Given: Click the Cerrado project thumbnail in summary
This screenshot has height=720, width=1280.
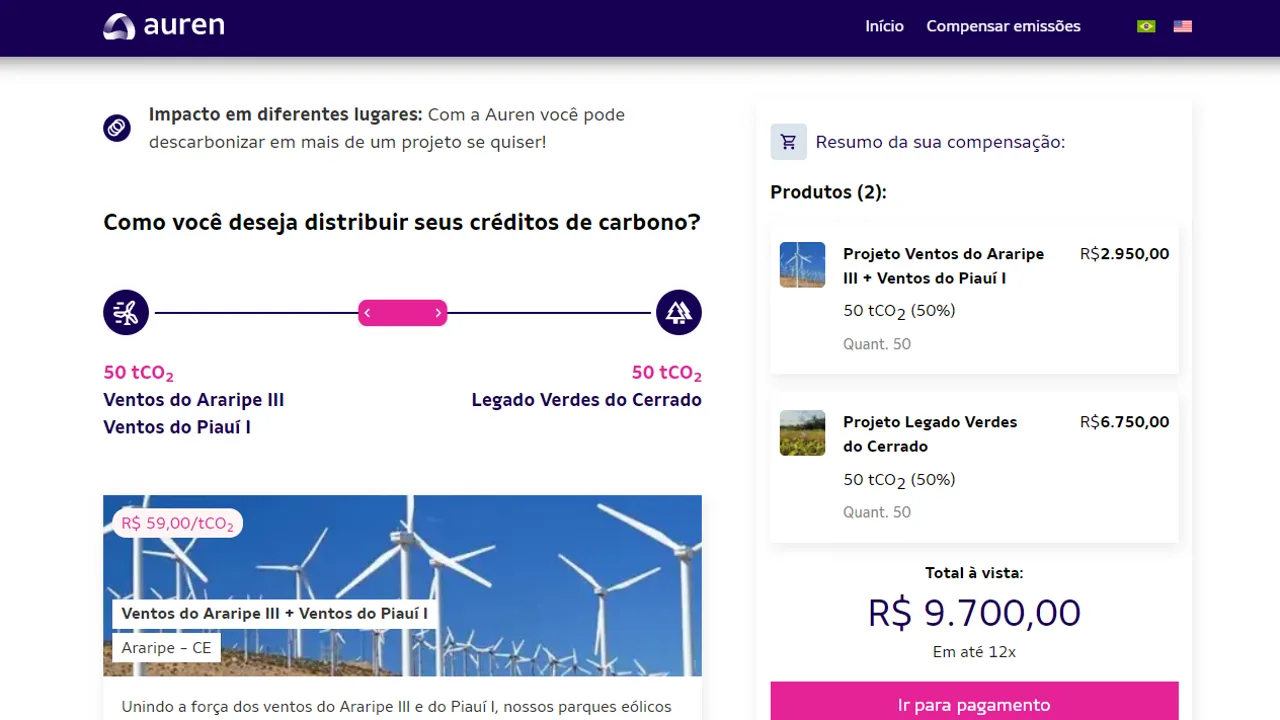Looking at the screenshot, I should pyautogui.click(x=802, y=433).
